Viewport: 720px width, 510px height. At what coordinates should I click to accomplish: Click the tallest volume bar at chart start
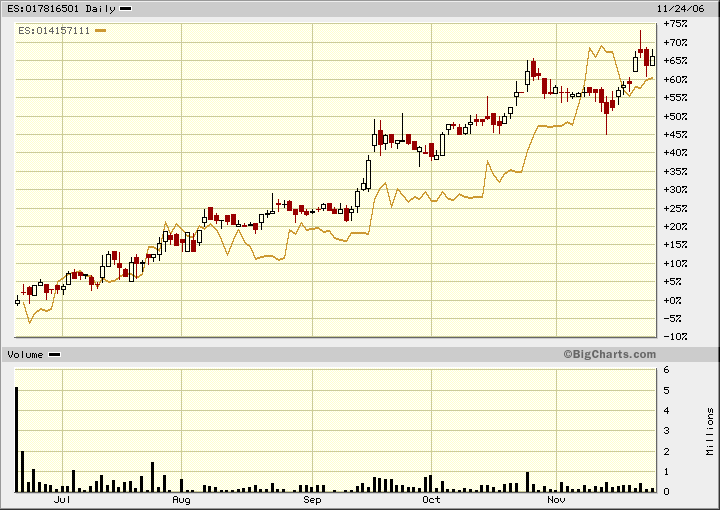[x=17, y=440]
